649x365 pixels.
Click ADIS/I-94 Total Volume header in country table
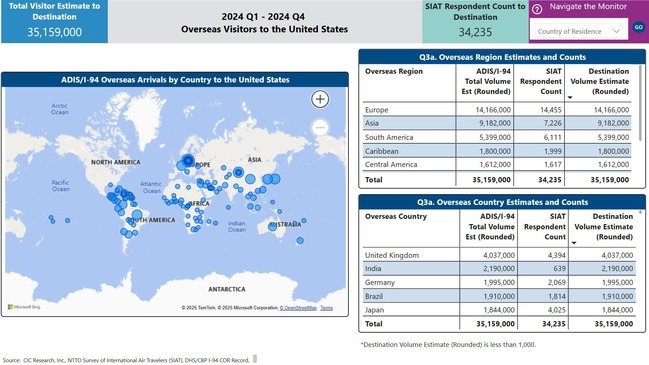(x=490, y=226)
